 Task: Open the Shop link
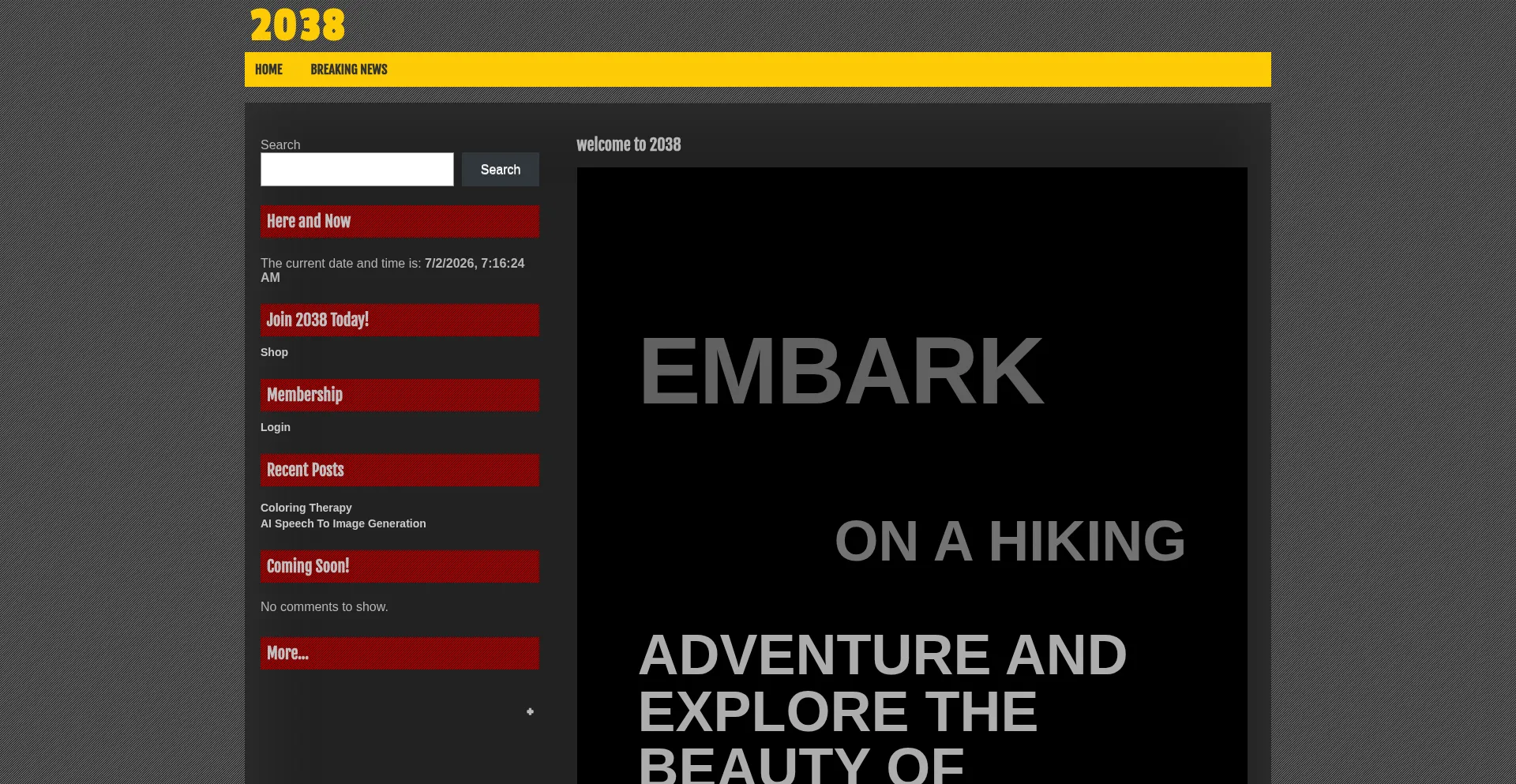click(274, 352)
